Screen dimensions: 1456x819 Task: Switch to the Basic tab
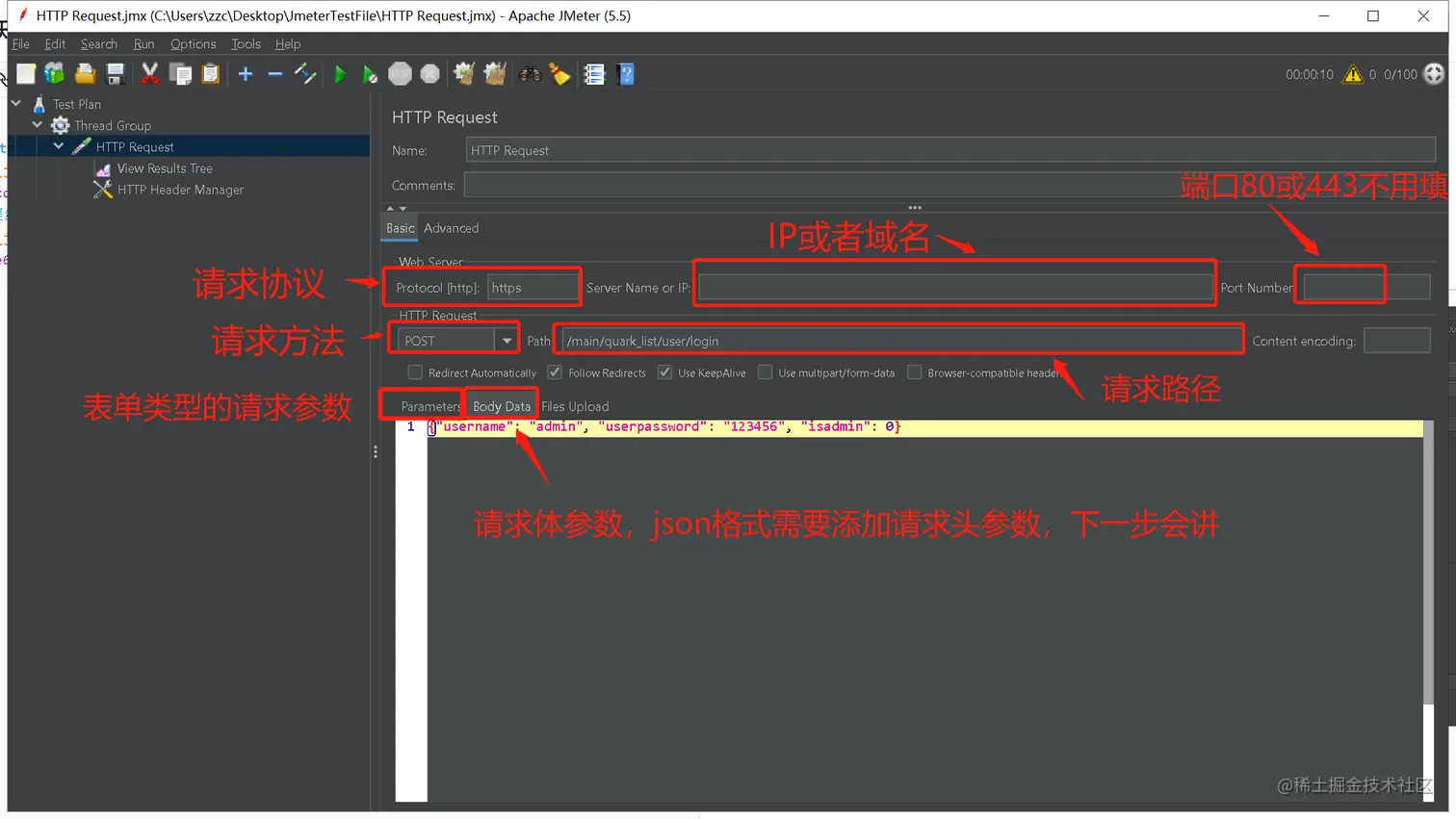pos(401,228)
